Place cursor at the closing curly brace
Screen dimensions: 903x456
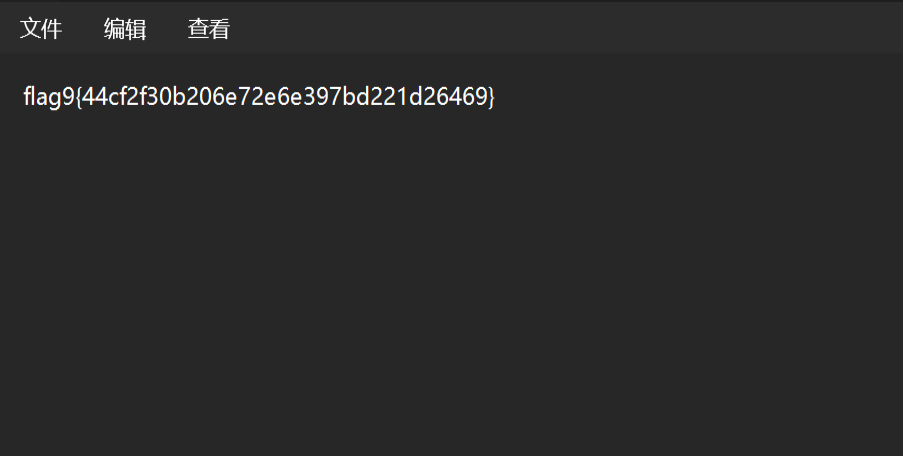491,98
